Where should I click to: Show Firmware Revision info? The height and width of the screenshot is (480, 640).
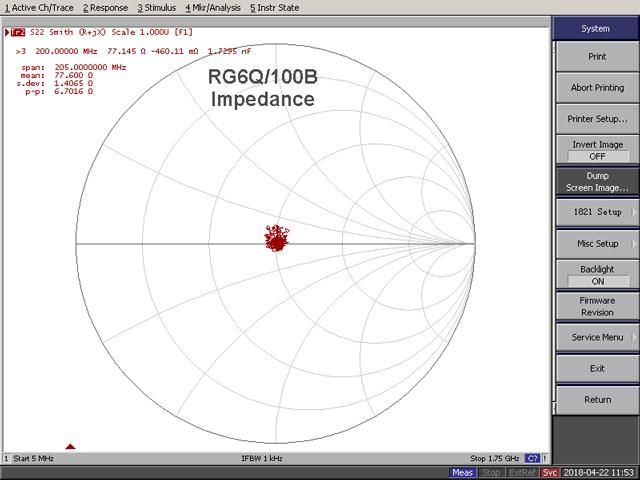[597, 306]
